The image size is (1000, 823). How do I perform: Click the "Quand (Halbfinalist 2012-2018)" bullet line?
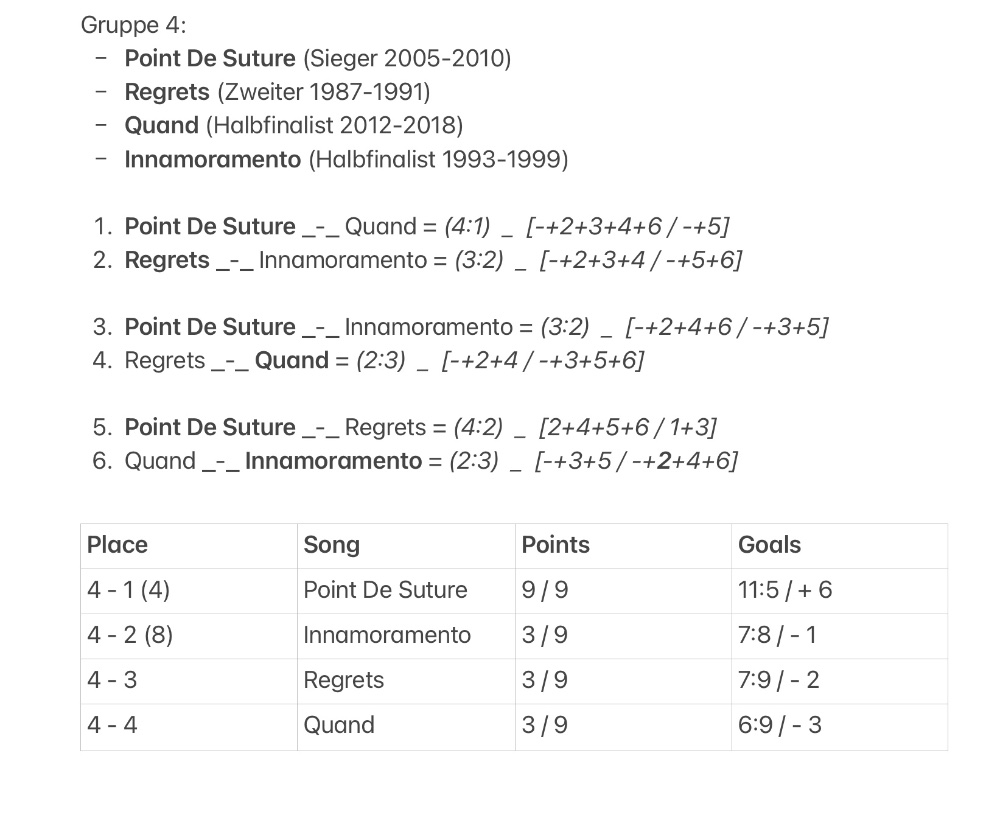pyautogui.click(x=293, y=125)
